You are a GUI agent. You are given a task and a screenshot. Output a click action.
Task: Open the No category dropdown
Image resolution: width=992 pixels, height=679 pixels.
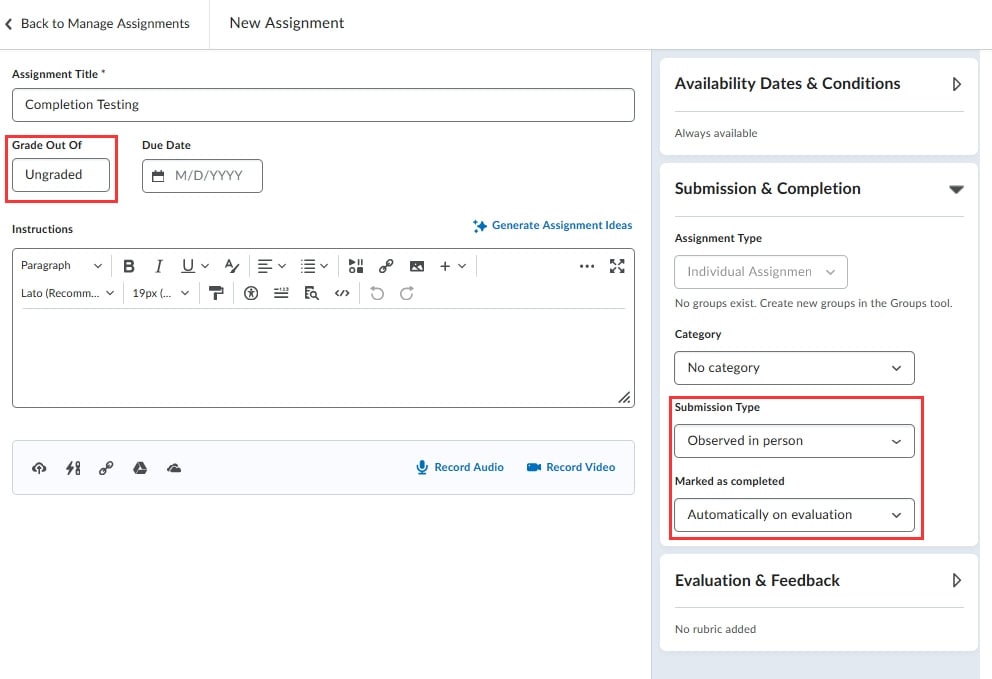pyautogui.click(x=794, y=368)
